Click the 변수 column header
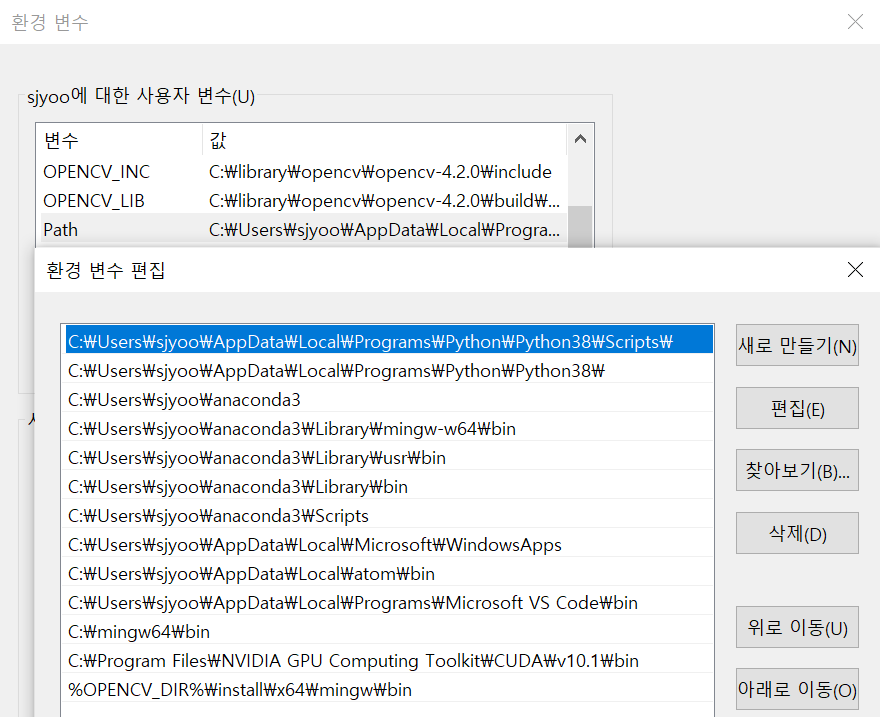 120,140
